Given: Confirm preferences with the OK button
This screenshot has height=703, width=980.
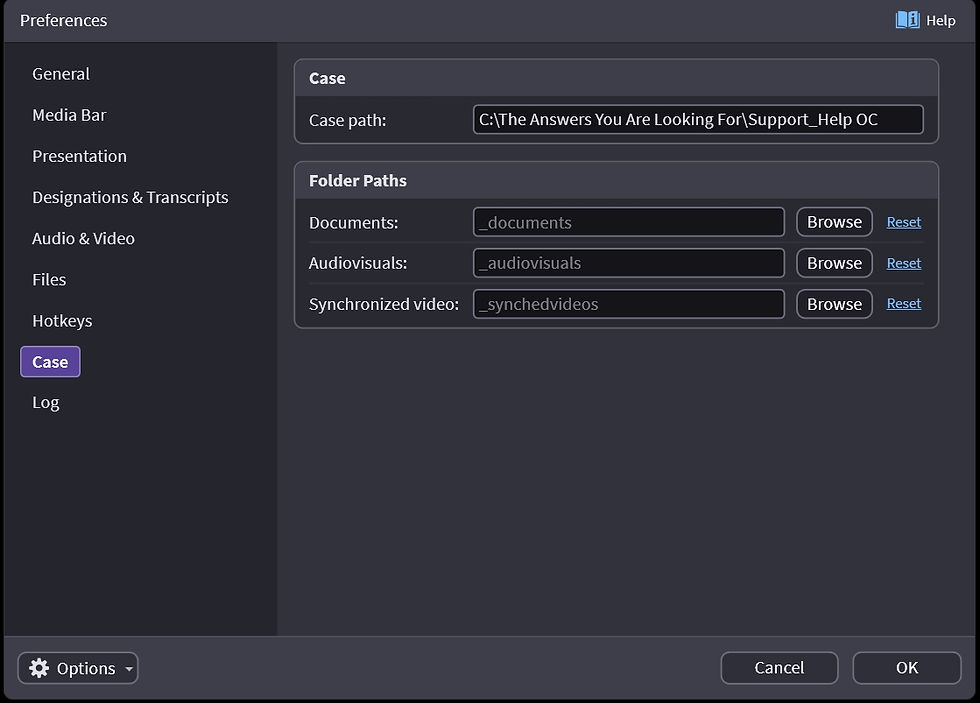Looking at the screenshot, I should tap(906, 667).
